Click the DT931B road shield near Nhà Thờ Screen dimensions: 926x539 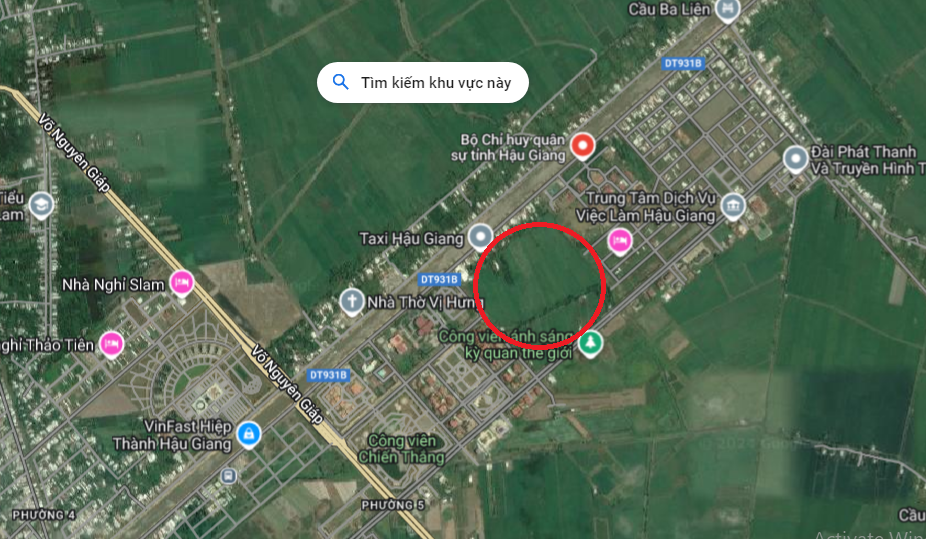(438, 279)
